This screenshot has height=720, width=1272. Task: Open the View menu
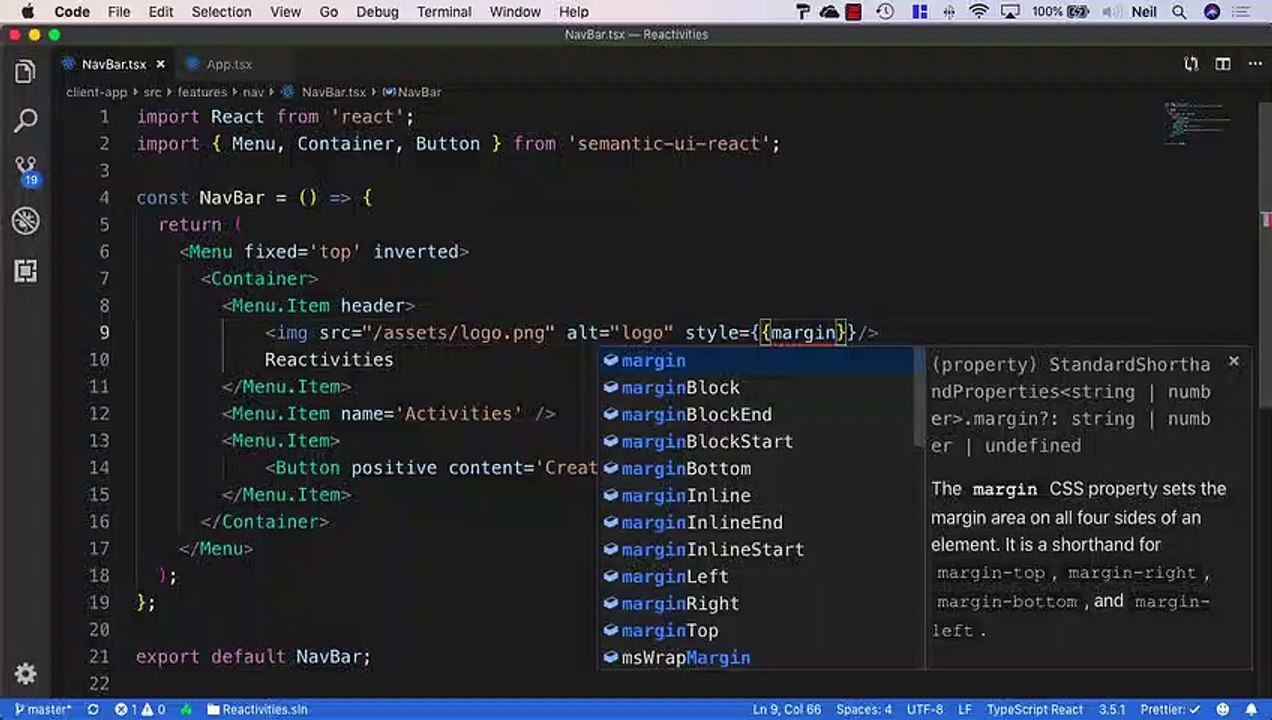coord(285,12)
